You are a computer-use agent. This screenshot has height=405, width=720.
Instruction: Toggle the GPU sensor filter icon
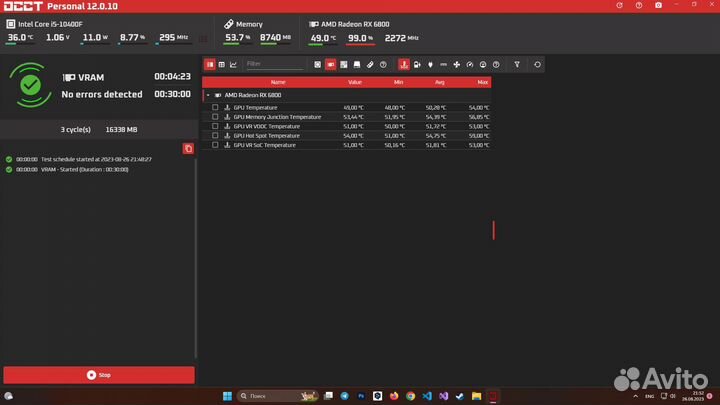tap(331, 65)
